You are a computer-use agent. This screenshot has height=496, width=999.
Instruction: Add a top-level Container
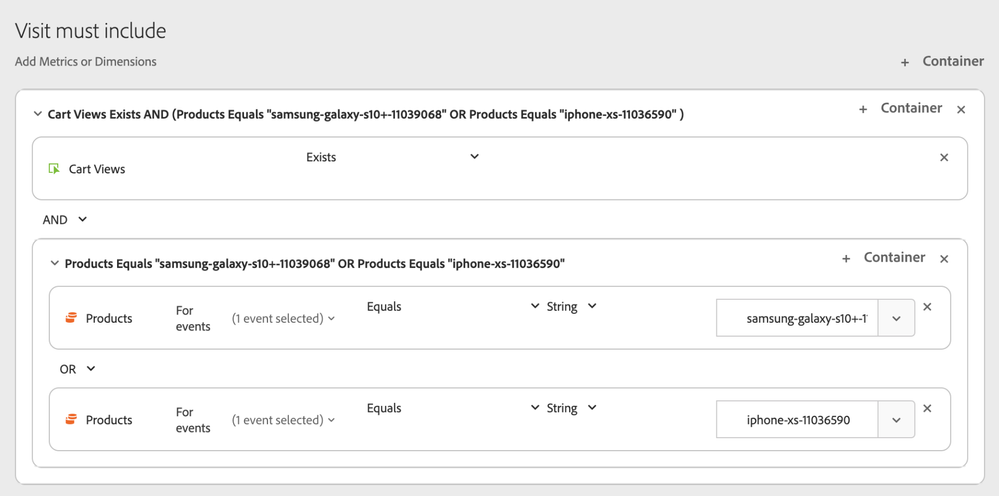pos(942,62)
